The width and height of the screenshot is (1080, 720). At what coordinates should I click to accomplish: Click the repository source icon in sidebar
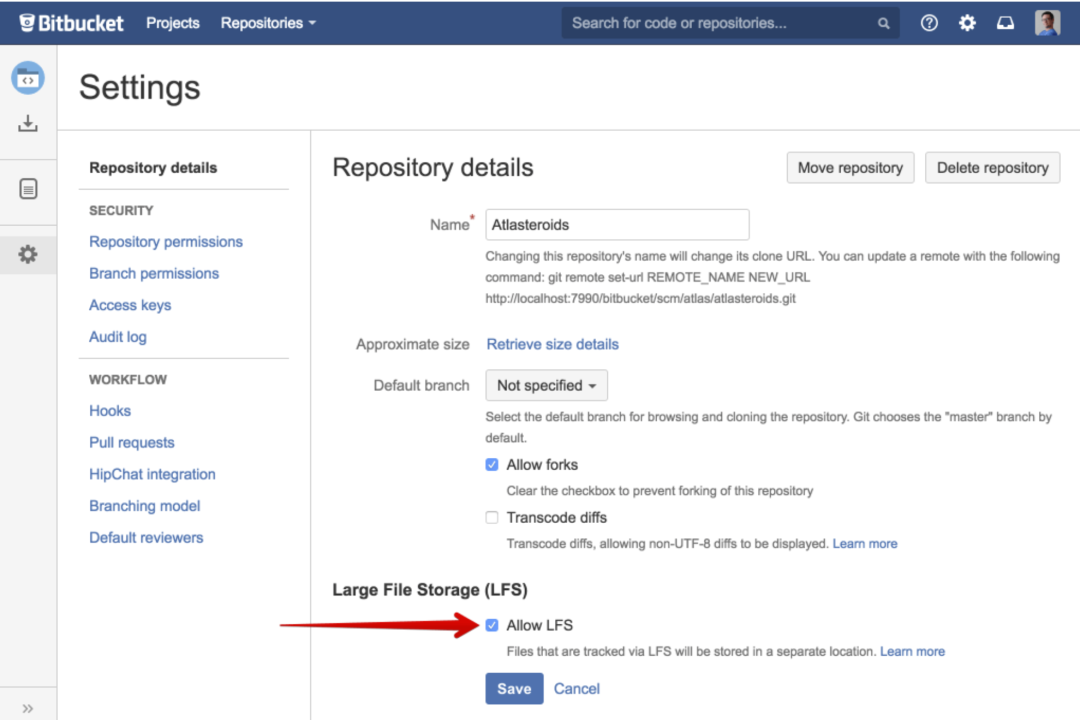coord(28,78)
